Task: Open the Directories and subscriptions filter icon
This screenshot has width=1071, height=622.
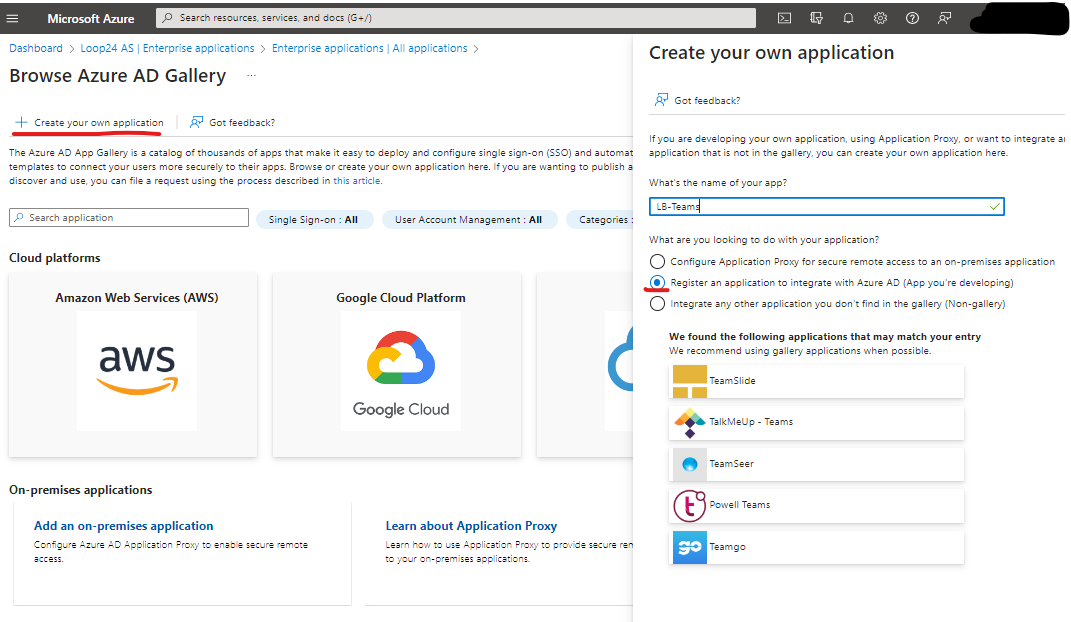Action: click(x=816, y=18)
